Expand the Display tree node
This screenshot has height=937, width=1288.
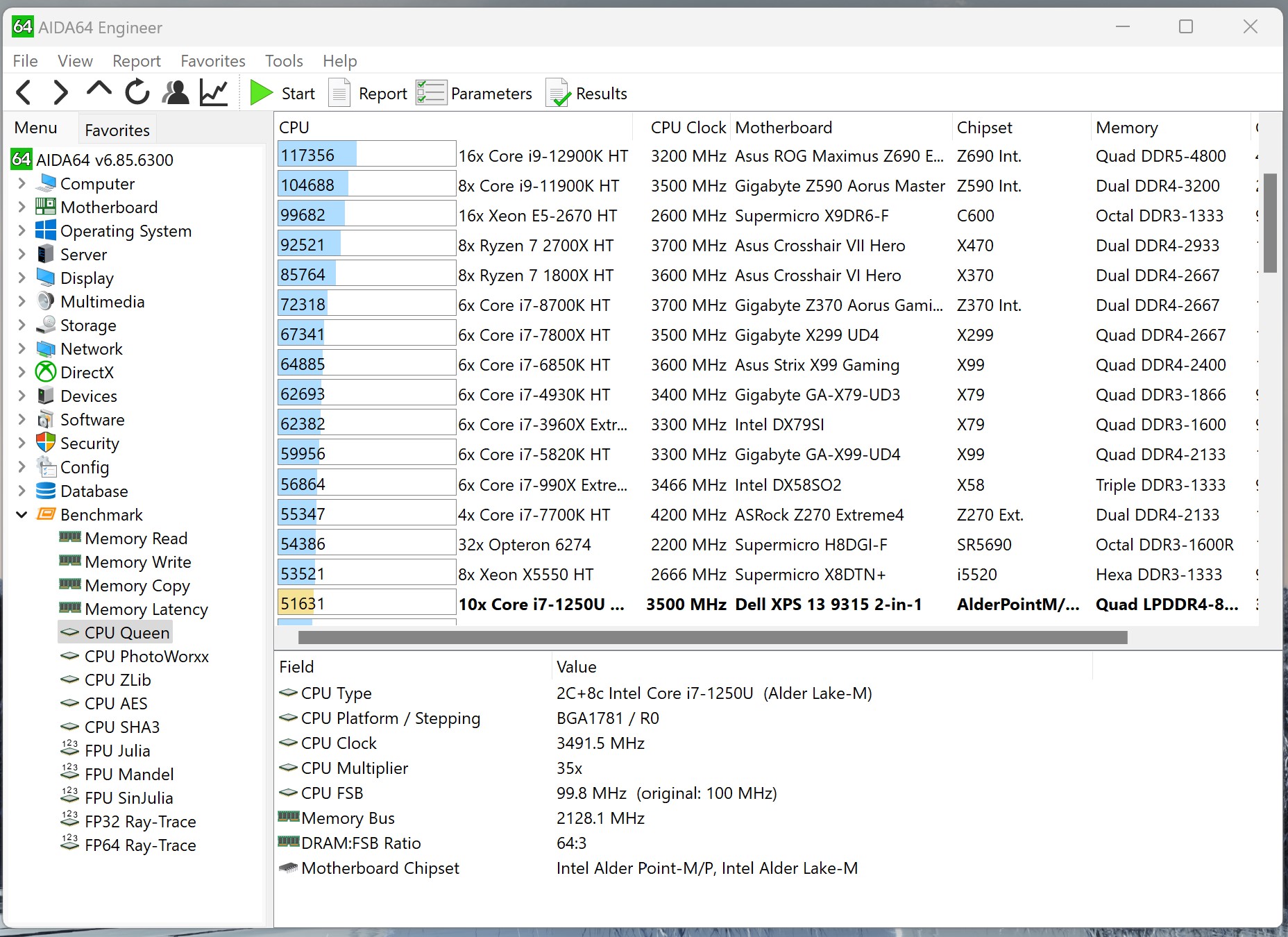pos(22,278)
